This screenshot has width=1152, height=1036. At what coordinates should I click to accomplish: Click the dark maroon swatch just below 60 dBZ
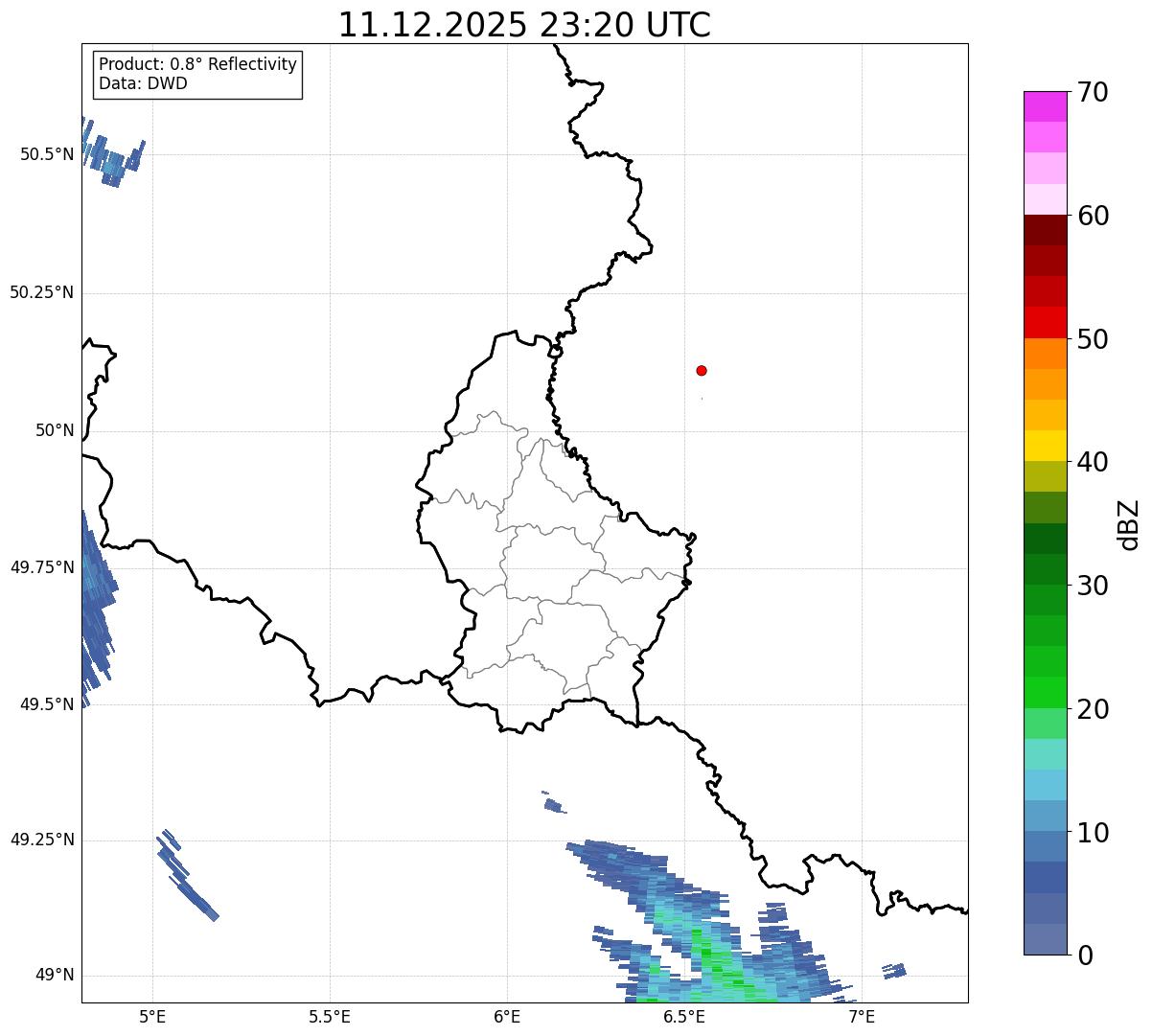(1045, 230)
